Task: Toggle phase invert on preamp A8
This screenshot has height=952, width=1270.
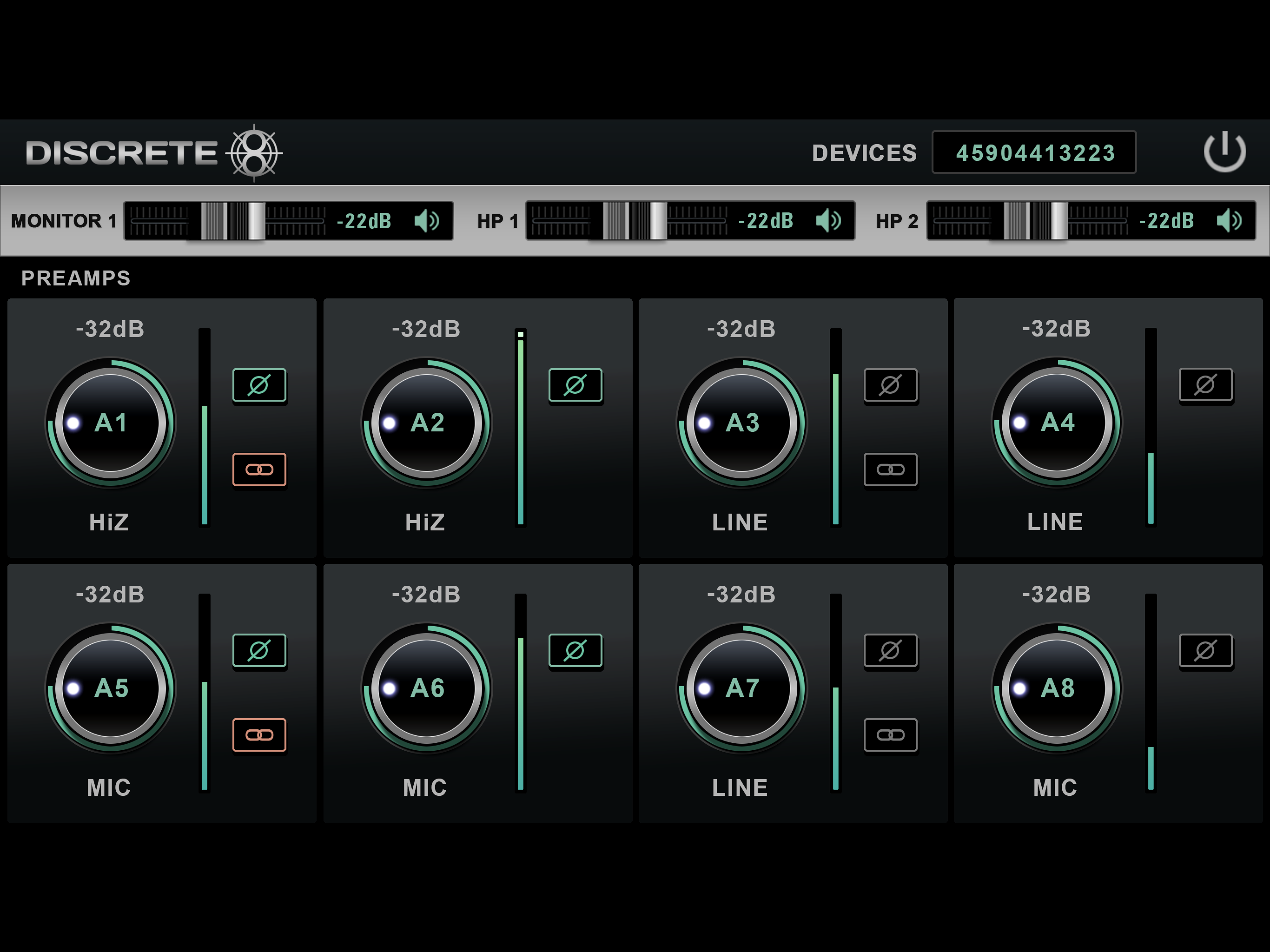Action: pos(1205,650)
